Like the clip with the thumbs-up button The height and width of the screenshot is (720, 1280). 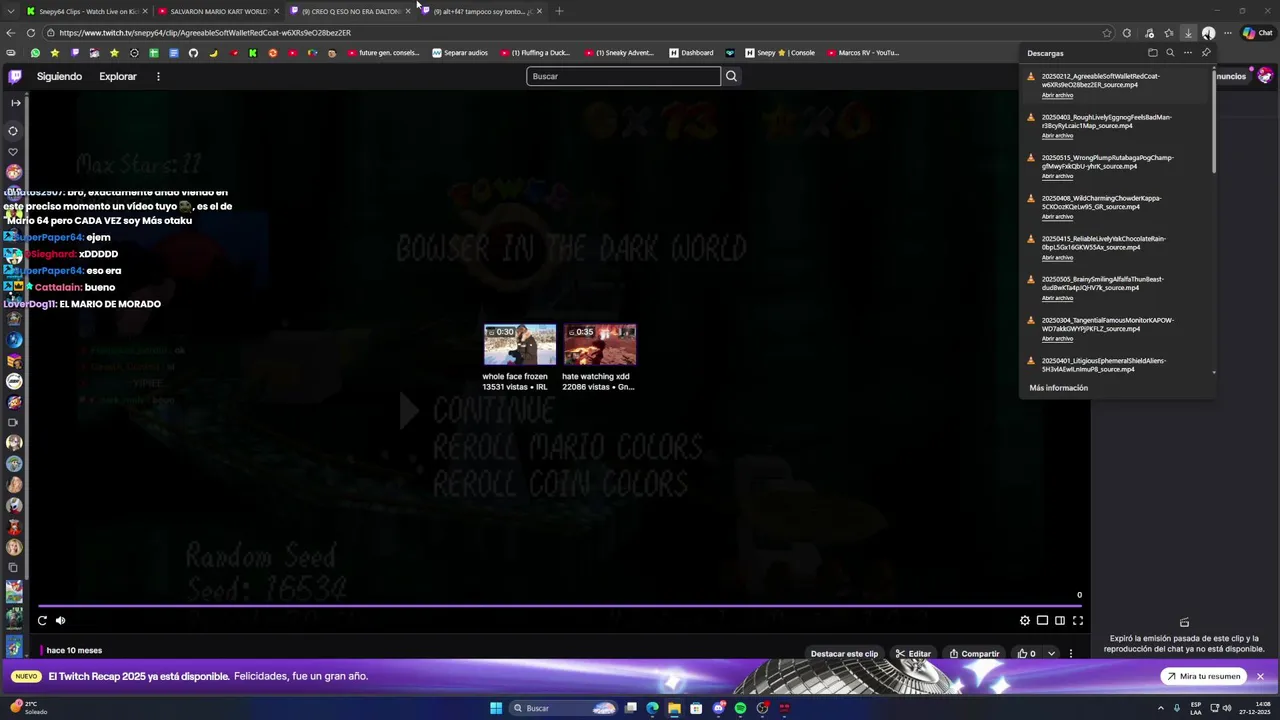1026,654
